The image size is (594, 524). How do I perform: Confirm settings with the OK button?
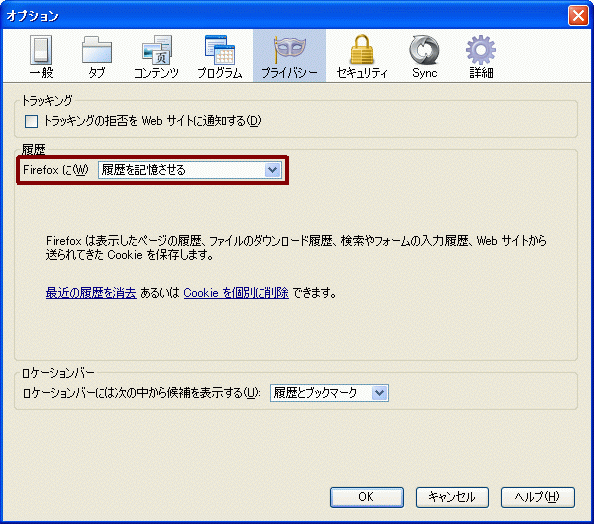tap(367, 497)
